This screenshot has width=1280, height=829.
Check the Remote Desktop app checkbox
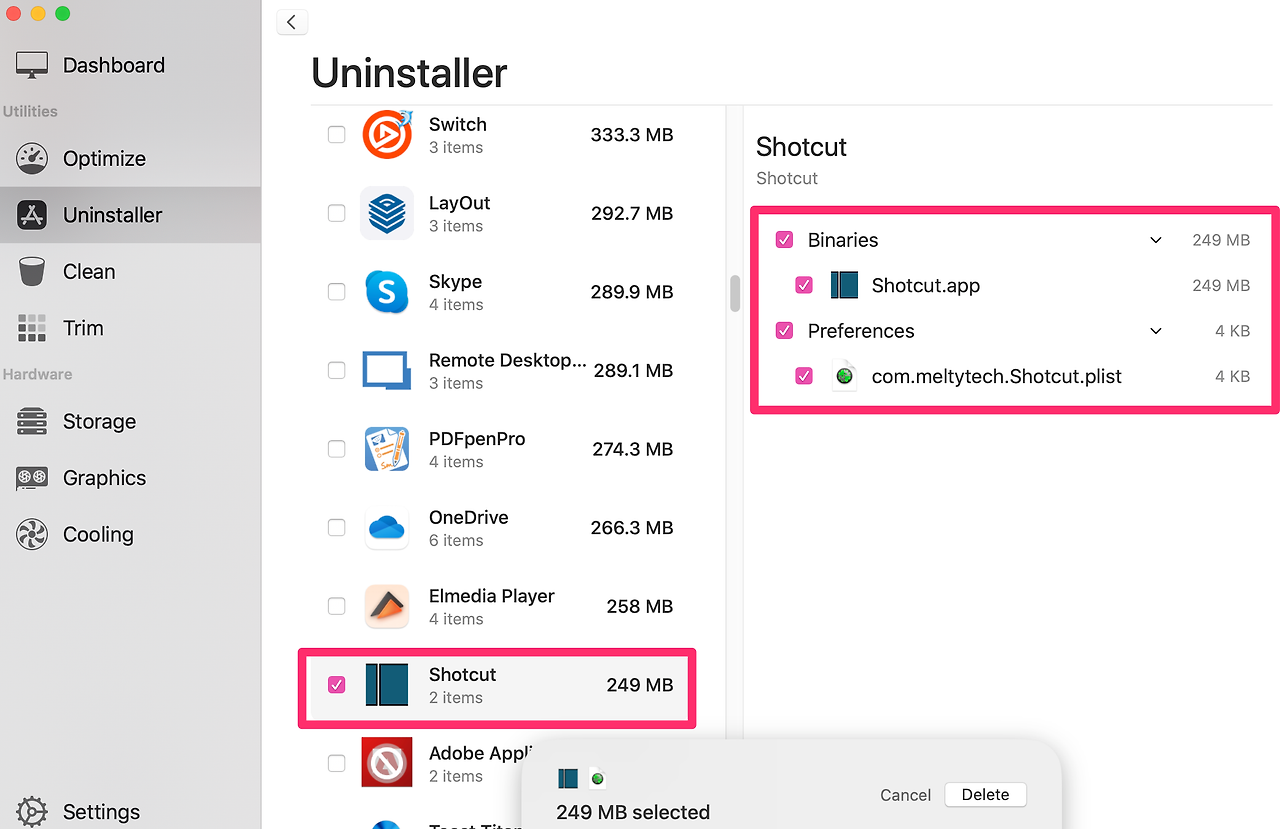point(337,370)
